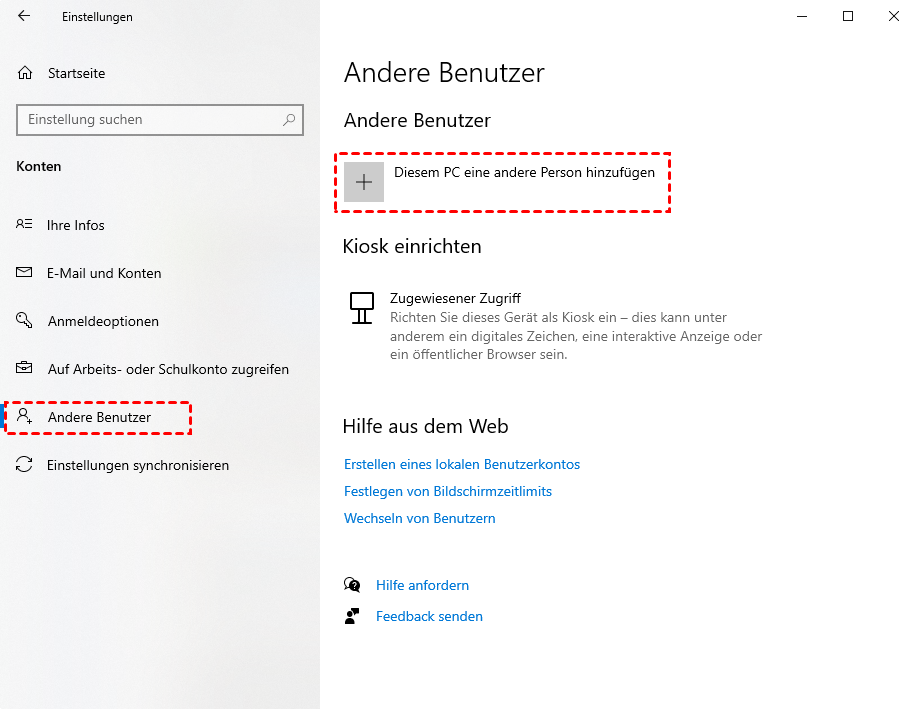Click the briefcase icon for Arbeitskonto

pyautogui.click(x=25, y=369)
